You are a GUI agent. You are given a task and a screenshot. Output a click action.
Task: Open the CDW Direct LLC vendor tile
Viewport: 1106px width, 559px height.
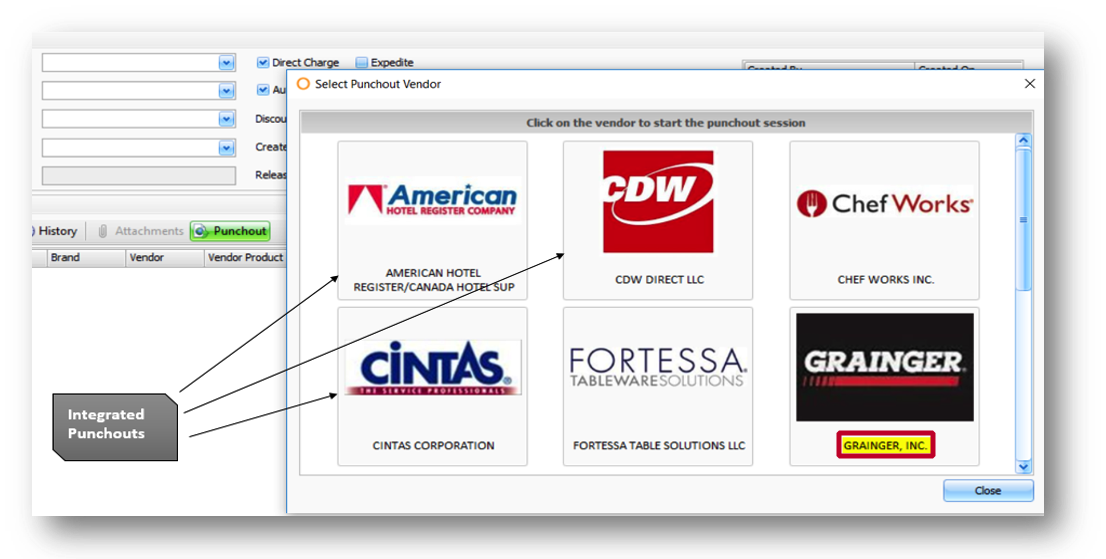click(657, 220)
